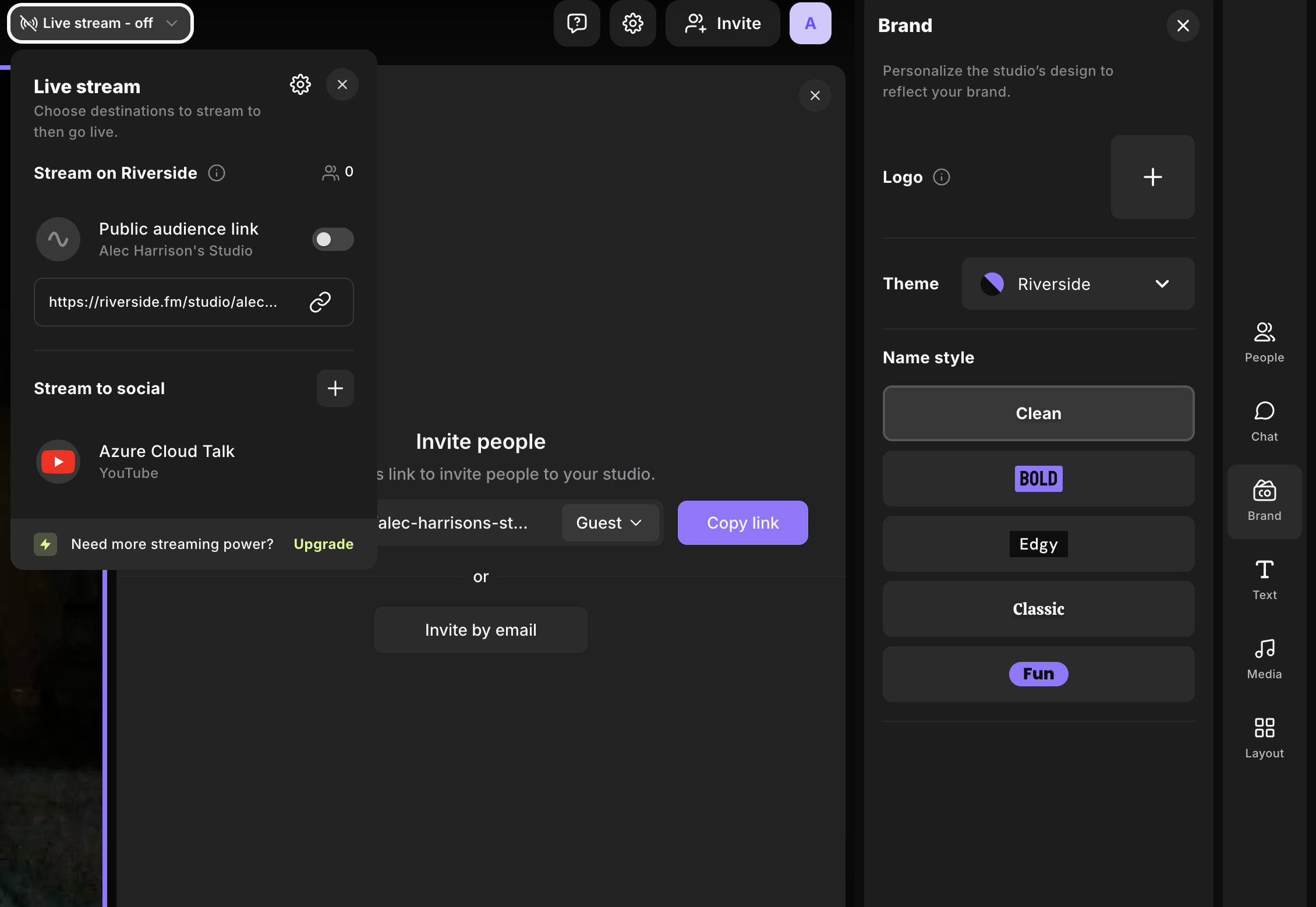Click the Logo info icon
1316x907 pixels.
click(941, 177)
